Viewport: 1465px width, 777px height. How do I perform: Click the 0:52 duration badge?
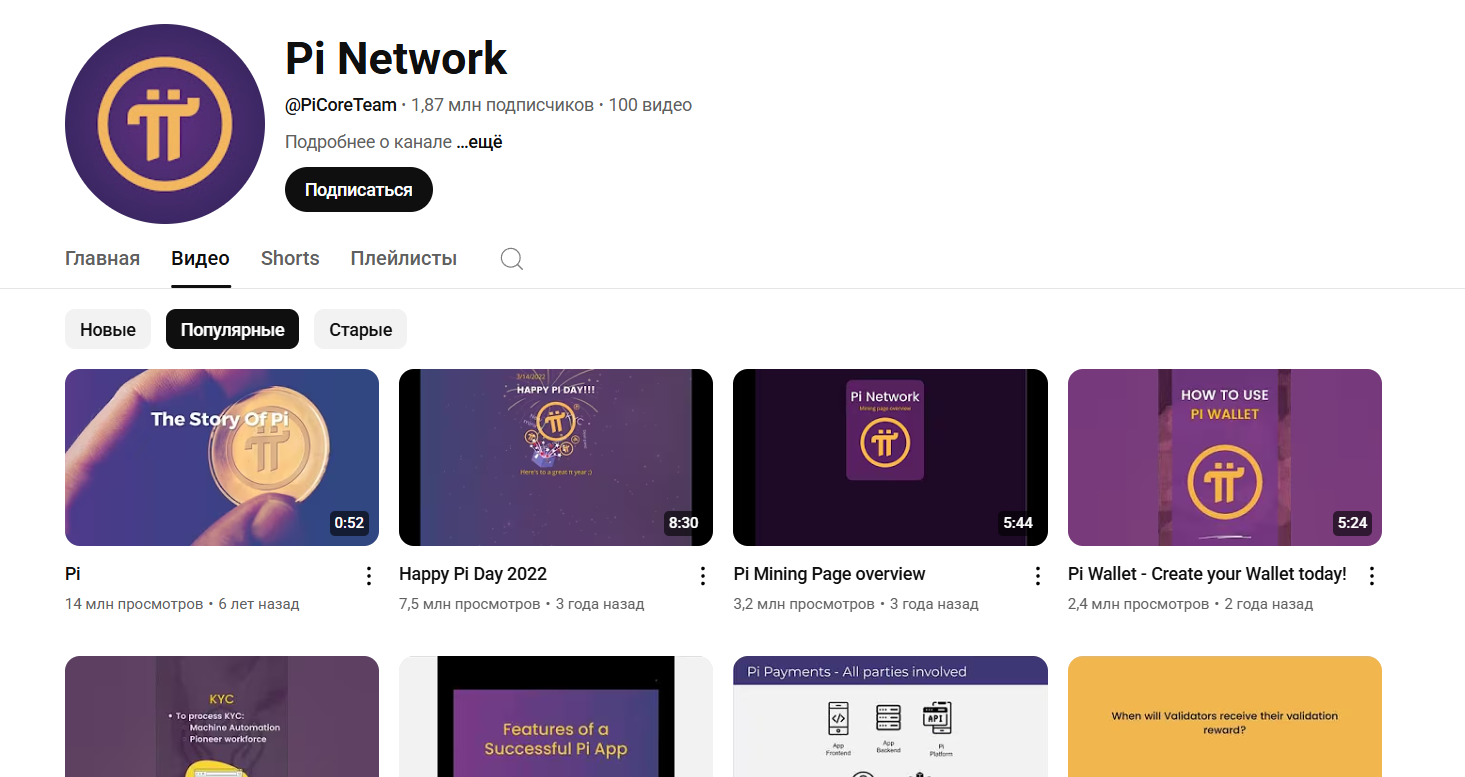pos(349,523)
